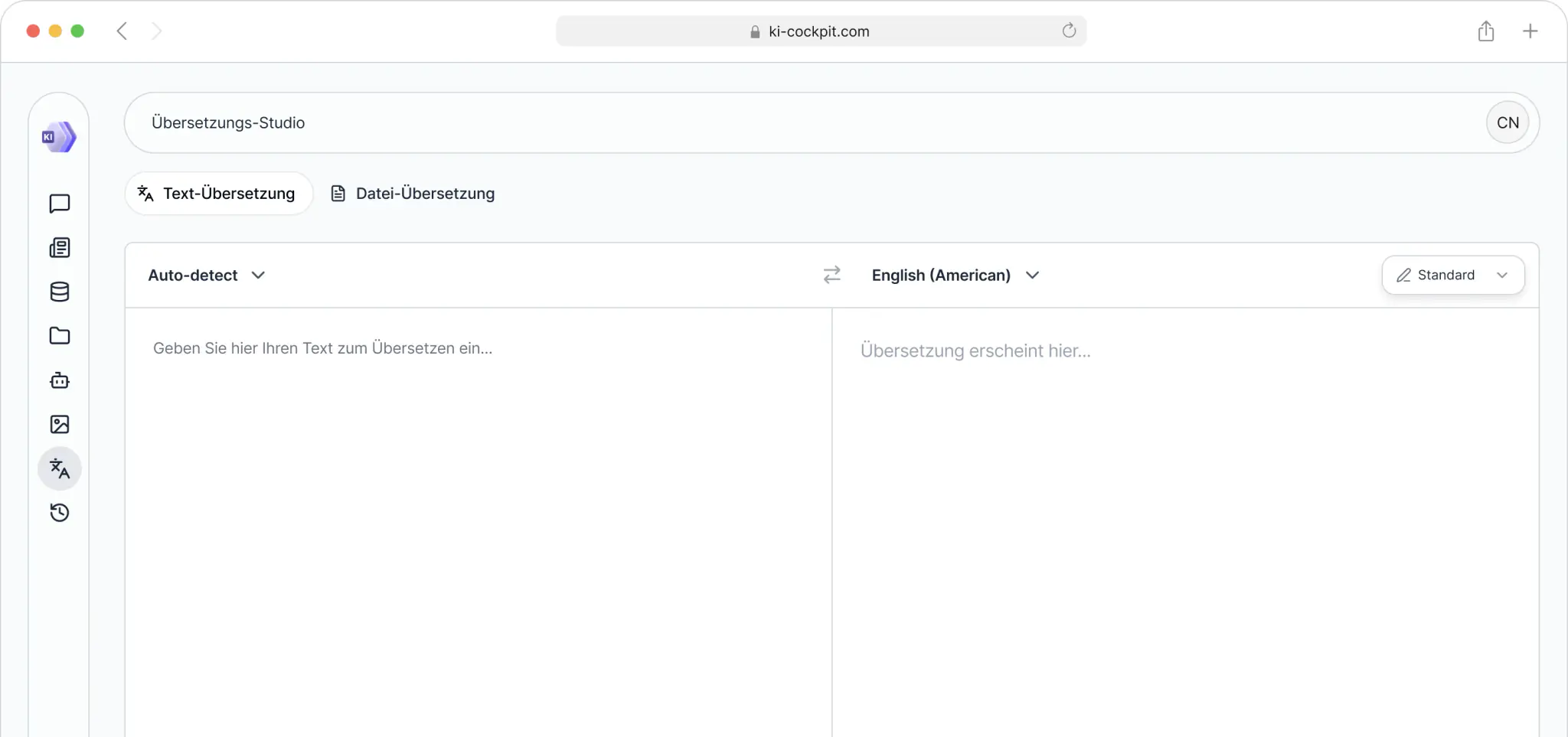Click the Übersetzungs-Studio page title
The image size is (1568, 737).
[x=228, y=122]
